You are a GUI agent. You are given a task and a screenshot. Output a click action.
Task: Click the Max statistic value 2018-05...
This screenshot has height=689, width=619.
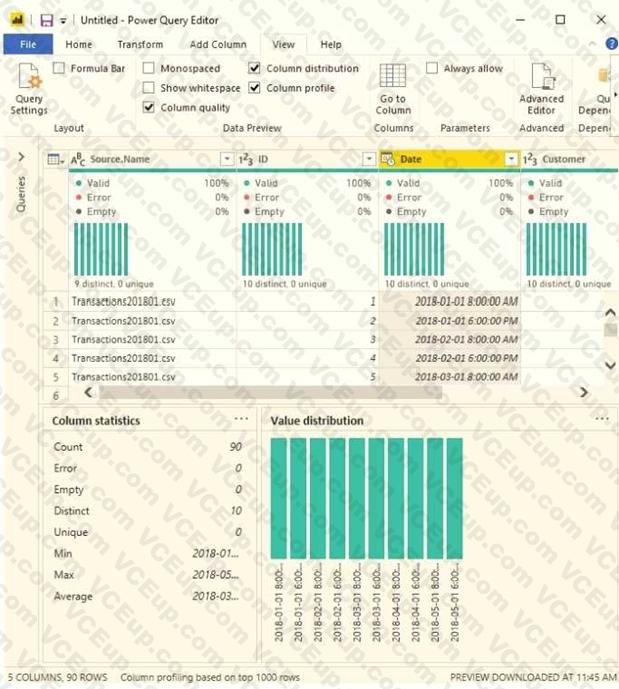click(x=216, y=575)
